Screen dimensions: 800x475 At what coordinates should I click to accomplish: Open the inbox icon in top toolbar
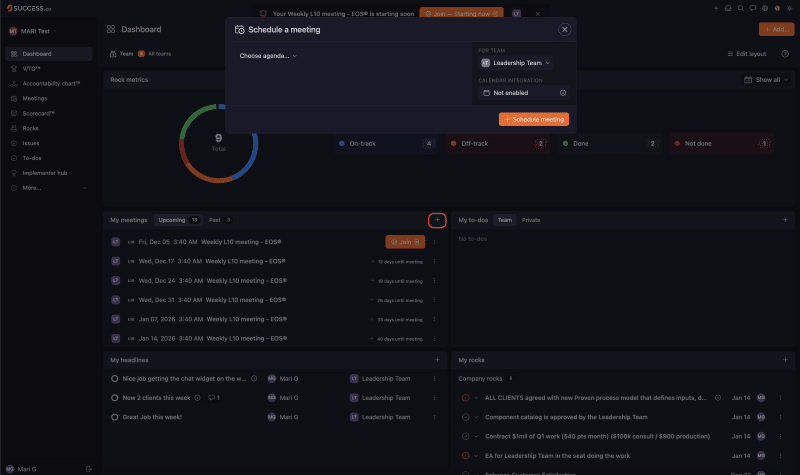[x=728, y=8]
